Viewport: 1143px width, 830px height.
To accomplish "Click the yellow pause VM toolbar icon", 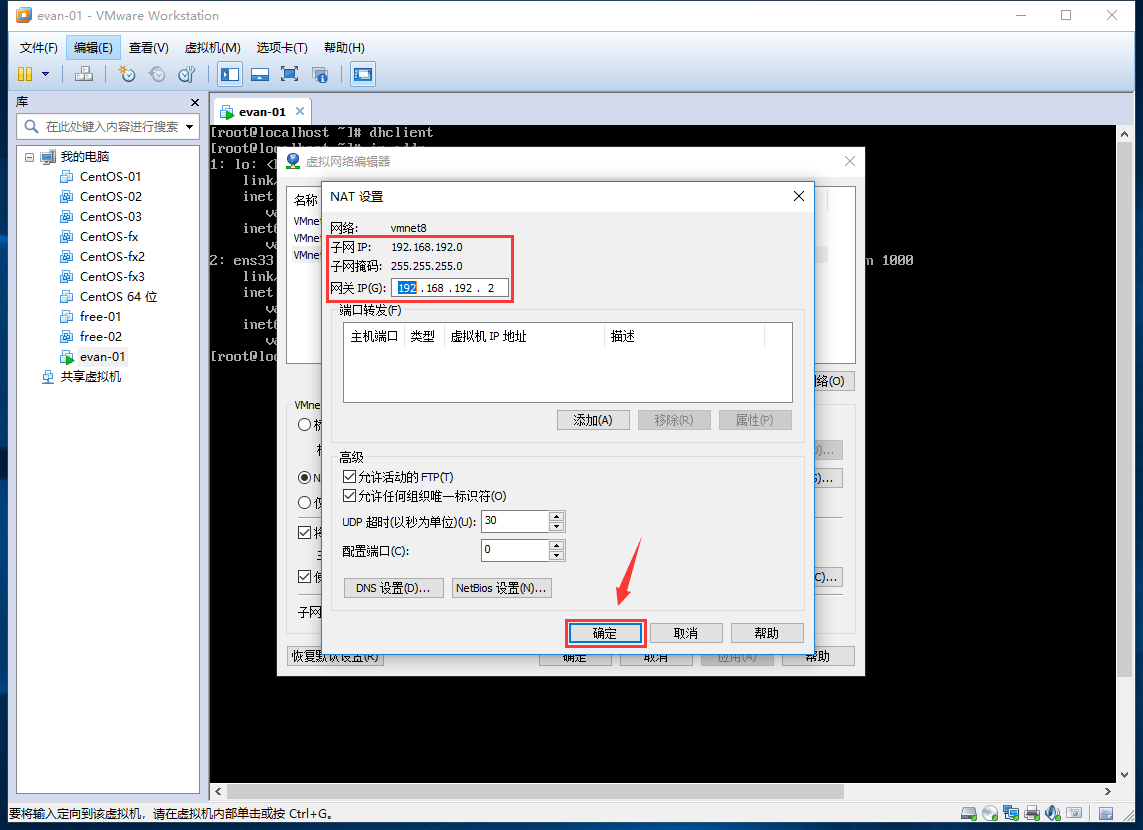I will pyautogui.click(x=25, y=74).
